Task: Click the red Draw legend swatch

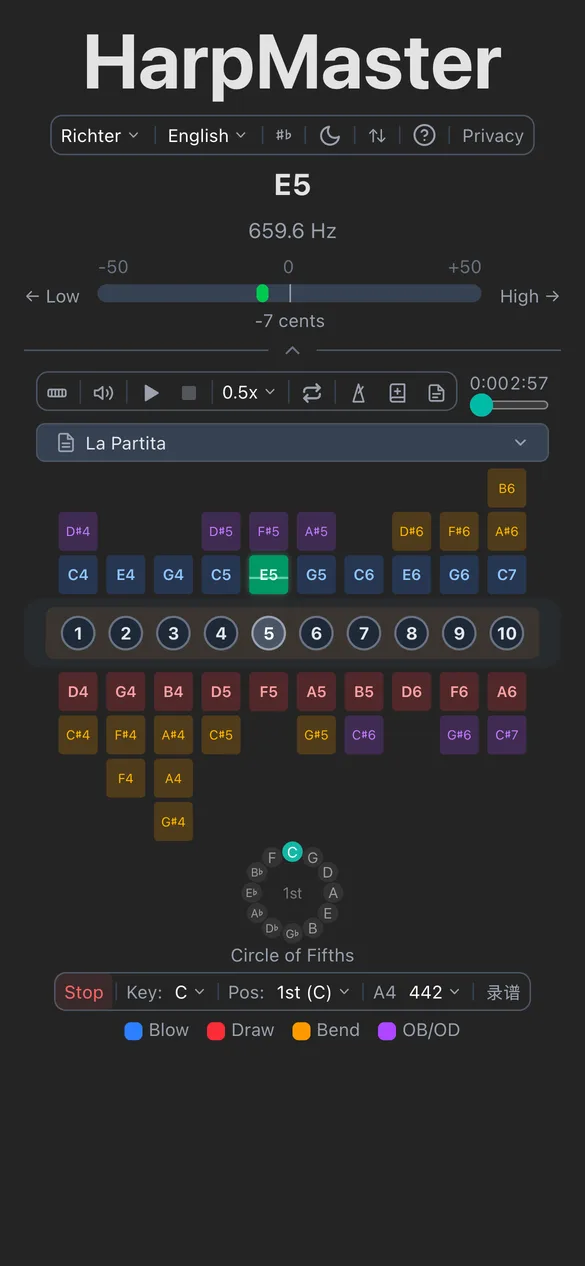Action: click(215, 1031)
